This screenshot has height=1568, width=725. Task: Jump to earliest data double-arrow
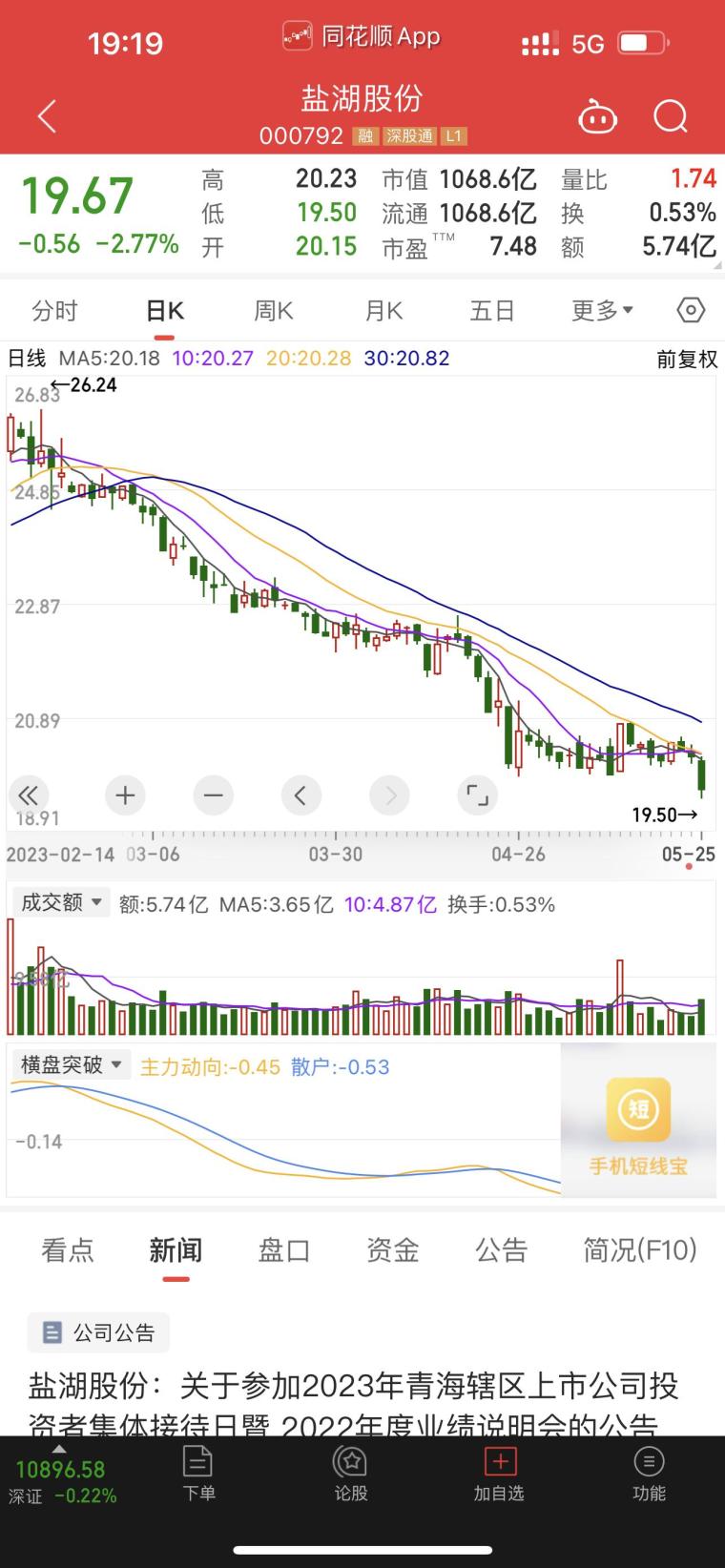tap(29, 794)
